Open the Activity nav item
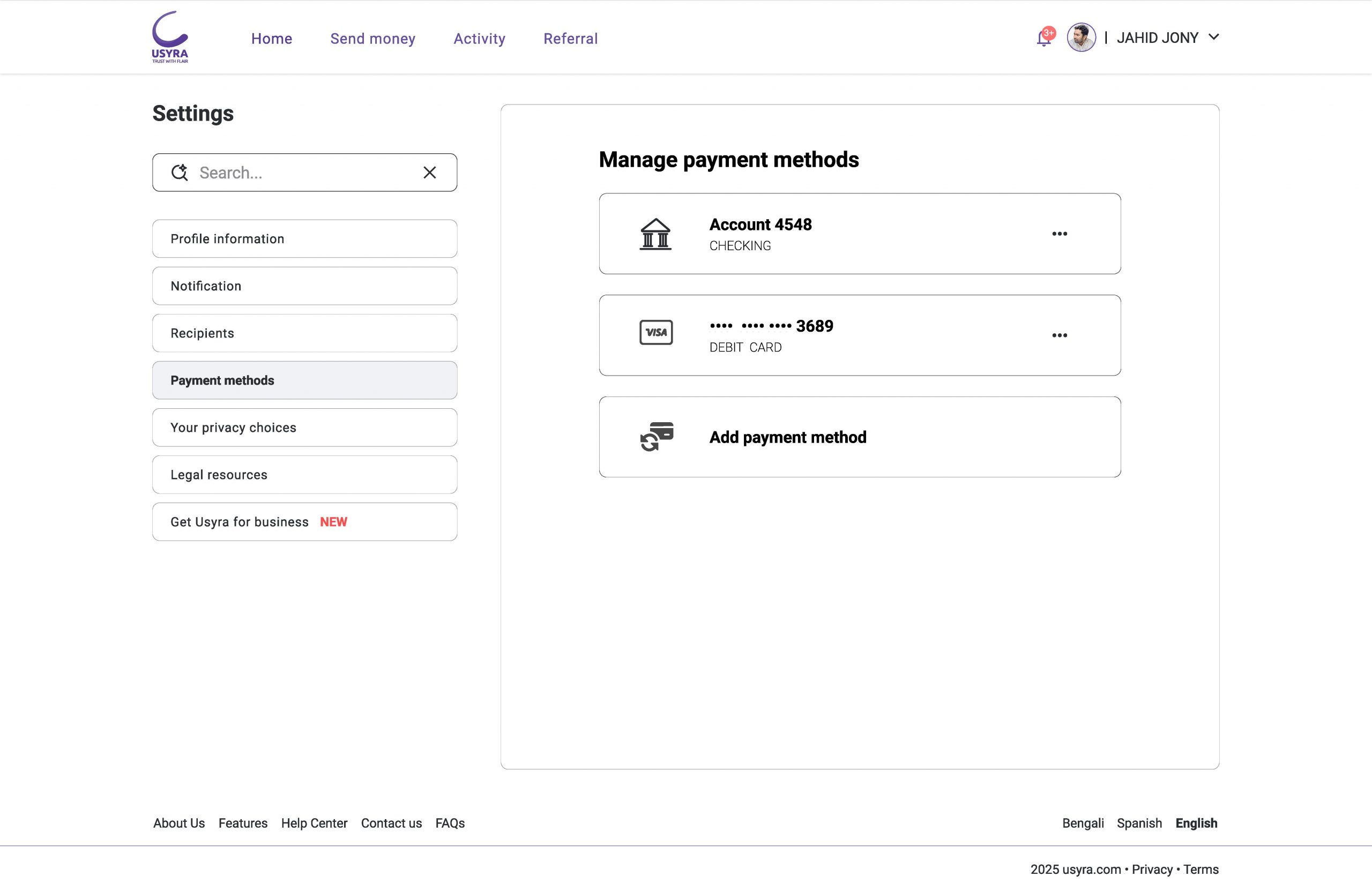 pyautogui.click(x=479, y=39)
